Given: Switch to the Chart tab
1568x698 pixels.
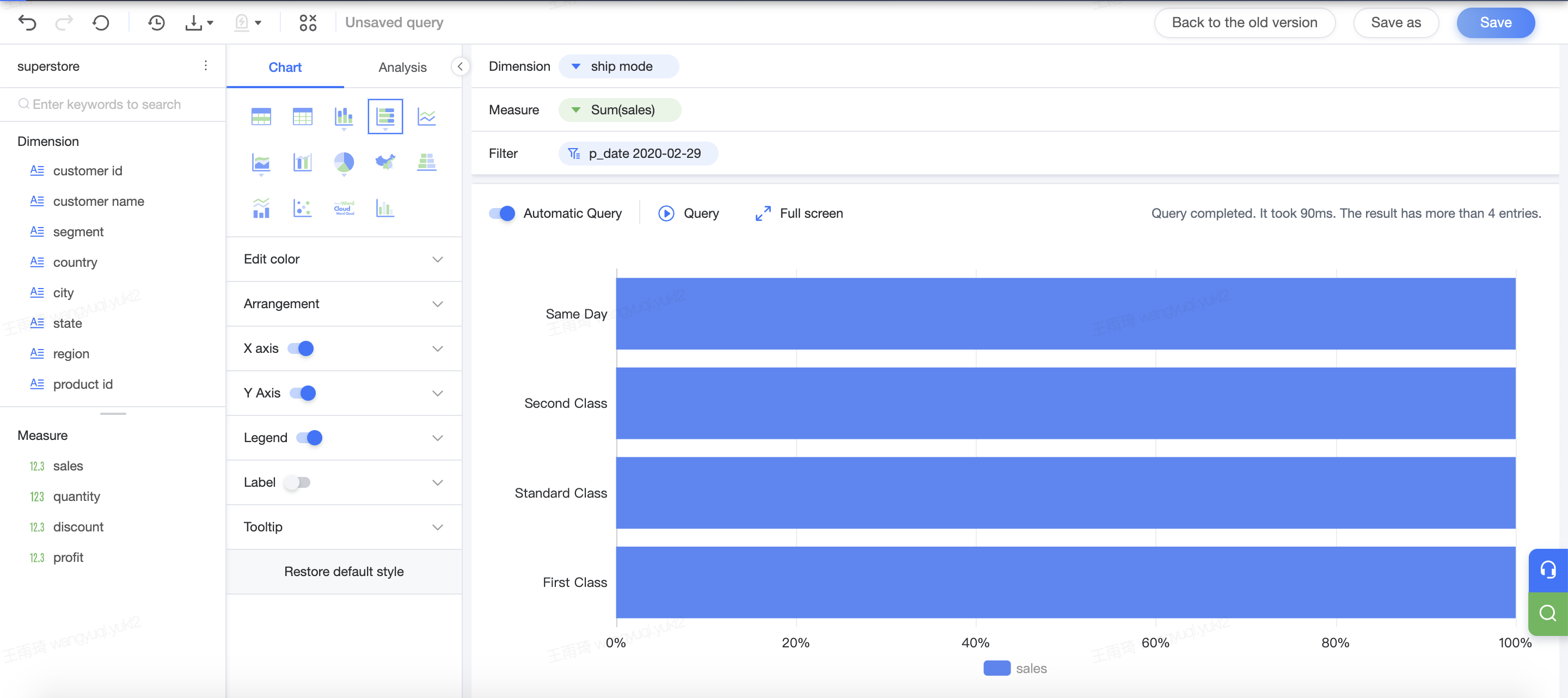Looking at the screenshot, I should tap(285, 67).
